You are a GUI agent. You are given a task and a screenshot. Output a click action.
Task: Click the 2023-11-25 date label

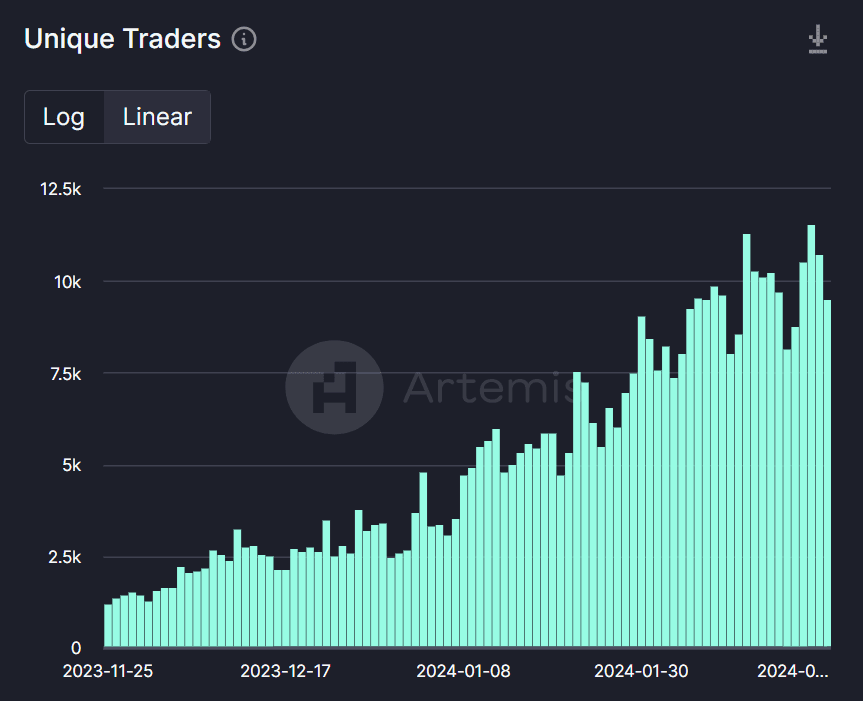coord(106,671)
